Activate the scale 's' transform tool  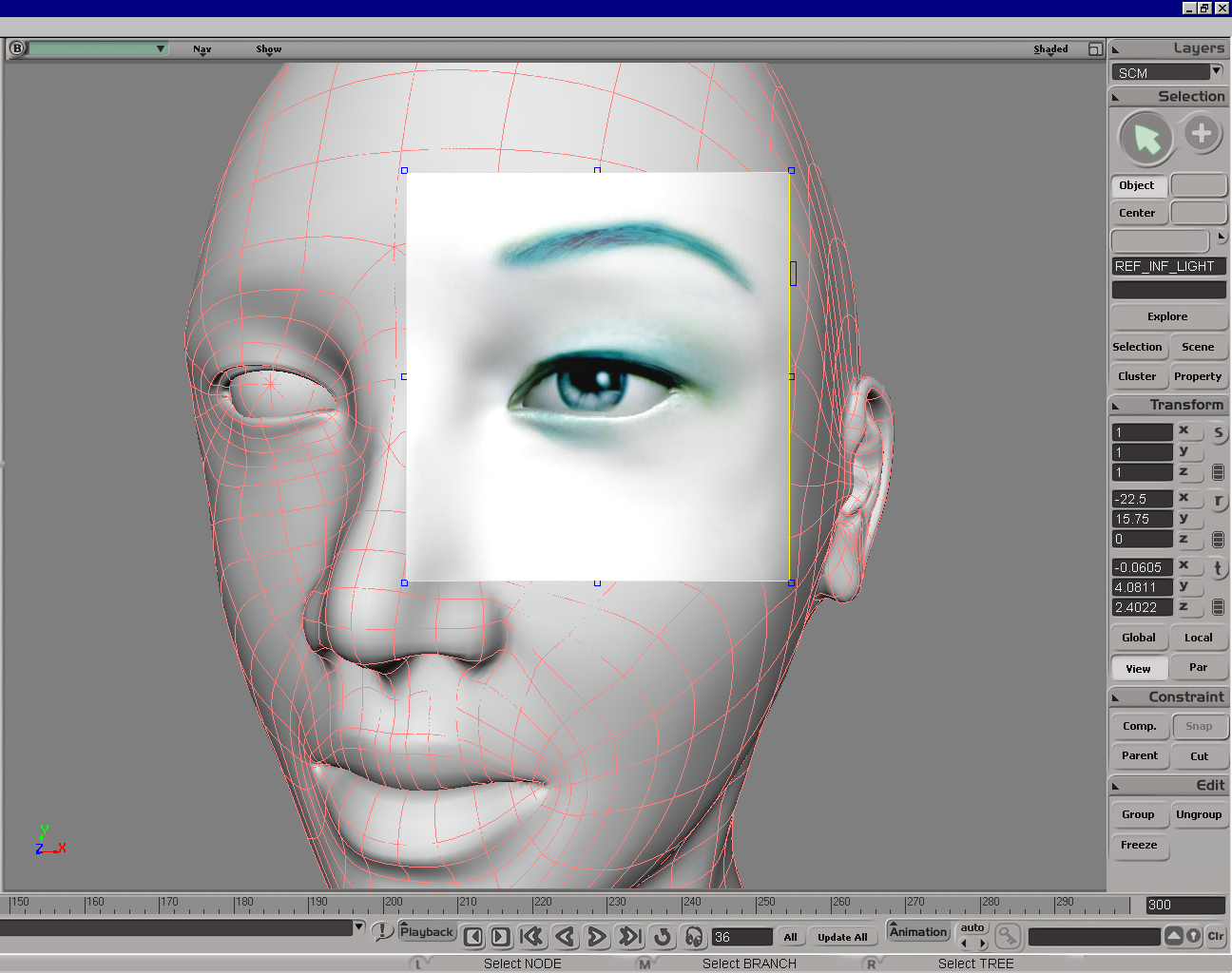[1218, 432]
